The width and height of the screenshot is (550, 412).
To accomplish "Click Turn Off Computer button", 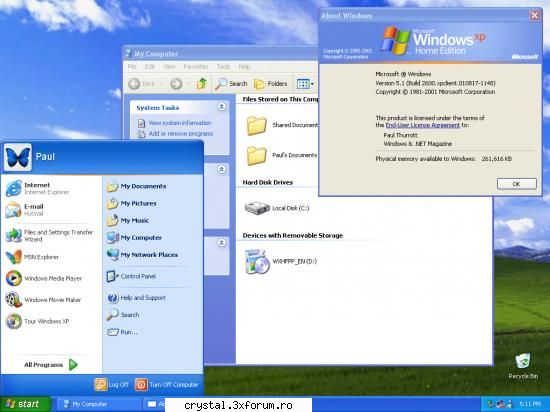I will 167,385.
